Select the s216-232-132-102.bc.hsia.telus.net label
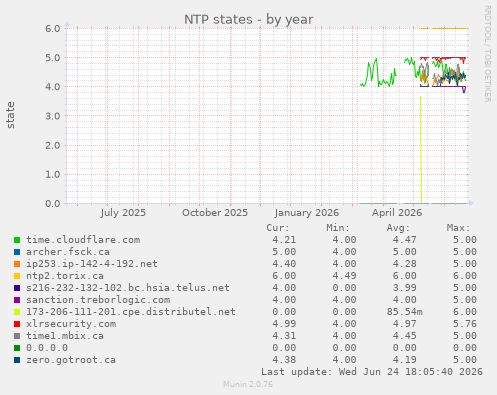This screenshot has width=497, height=395. 128,288
